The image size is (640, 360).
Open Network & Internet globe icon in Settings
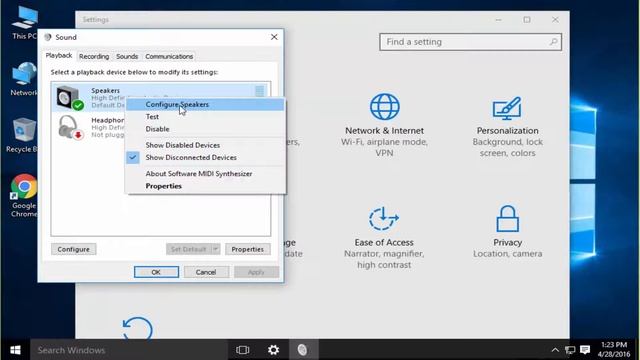coord(384,107)
